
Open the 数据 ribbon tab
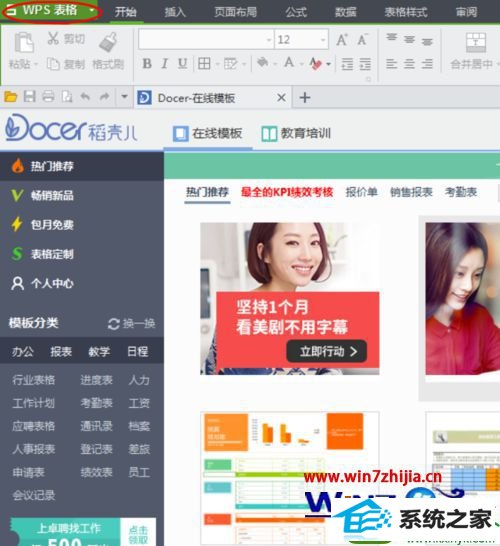tap(345, 12)
